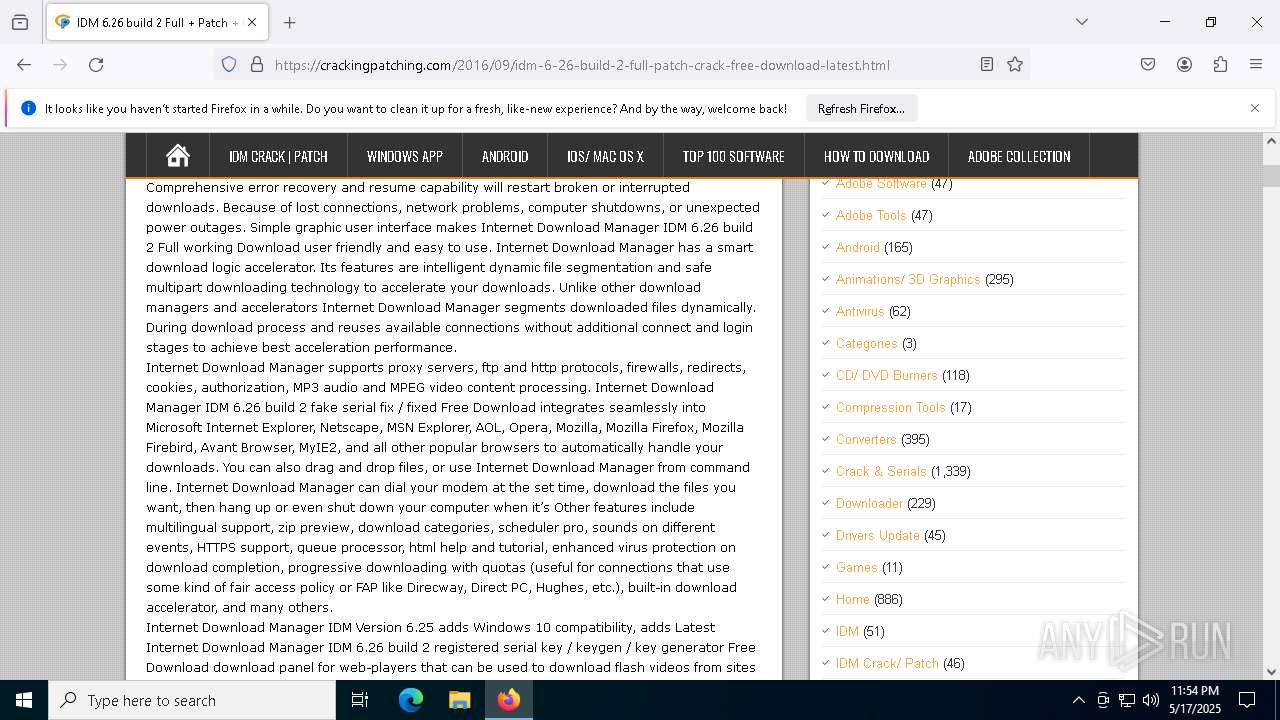Screen dimensions: 1280x720
Task: Open the CD/ DVD Burners category
Action: [x=887, y=375]
